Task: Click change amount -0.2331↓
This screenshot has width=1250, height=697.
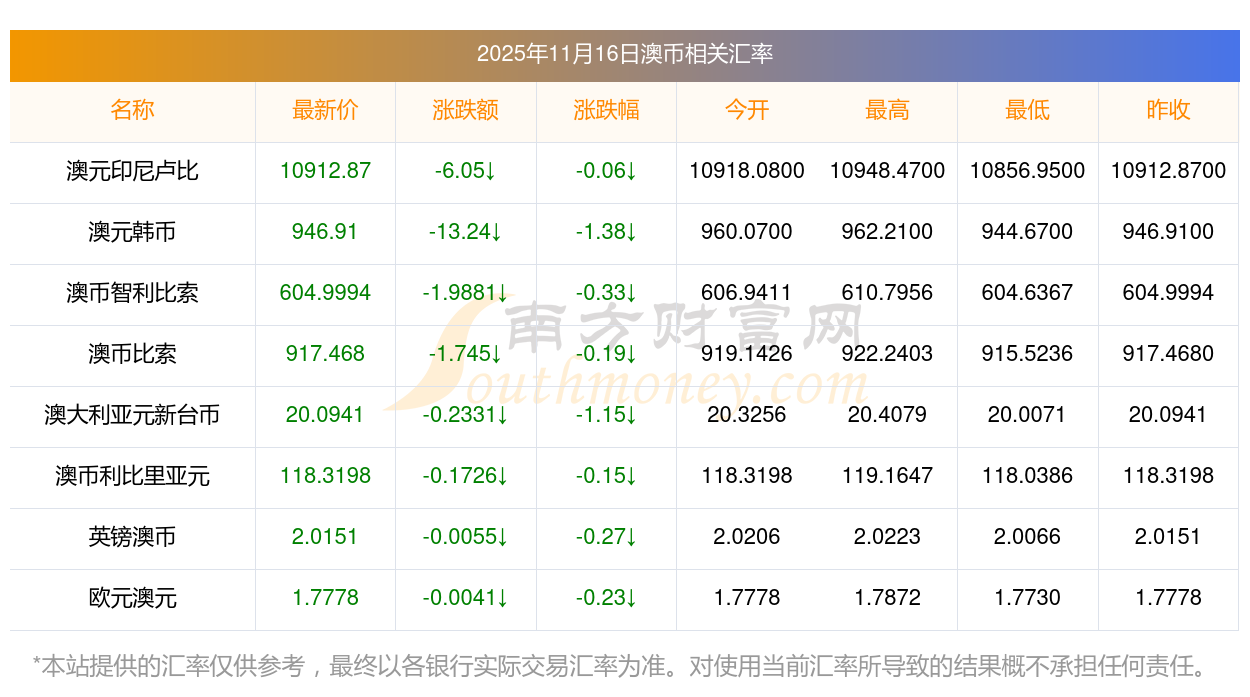Action: (466, 415)
